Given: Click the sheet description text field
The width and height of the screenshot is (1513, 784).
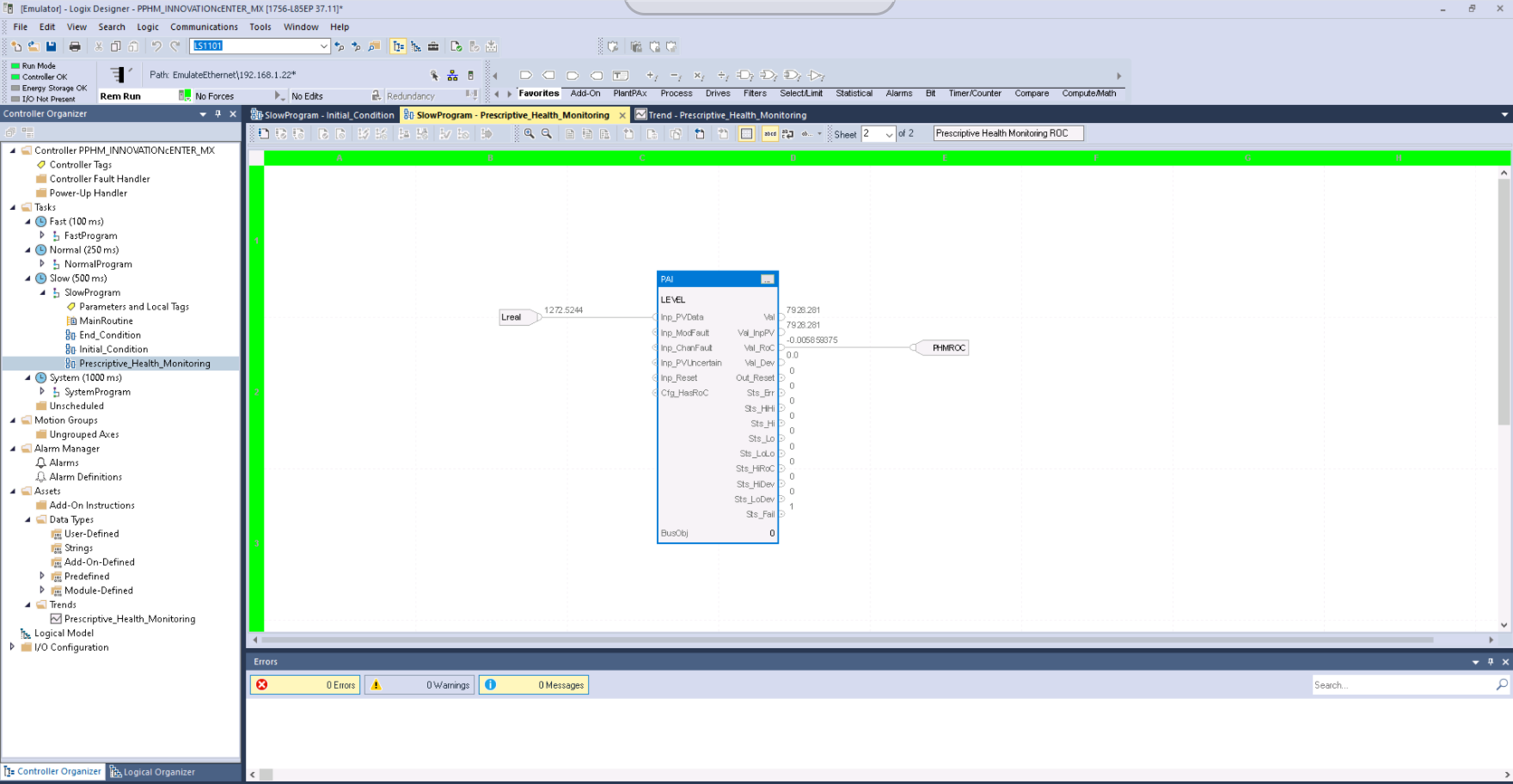Looking at the screenshot, I should pyautogui.click(x=1008, y=133).
